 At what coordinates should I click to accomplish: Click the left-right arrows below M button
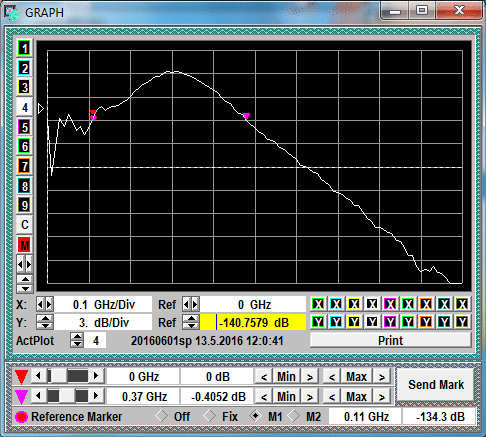point(24,265)
